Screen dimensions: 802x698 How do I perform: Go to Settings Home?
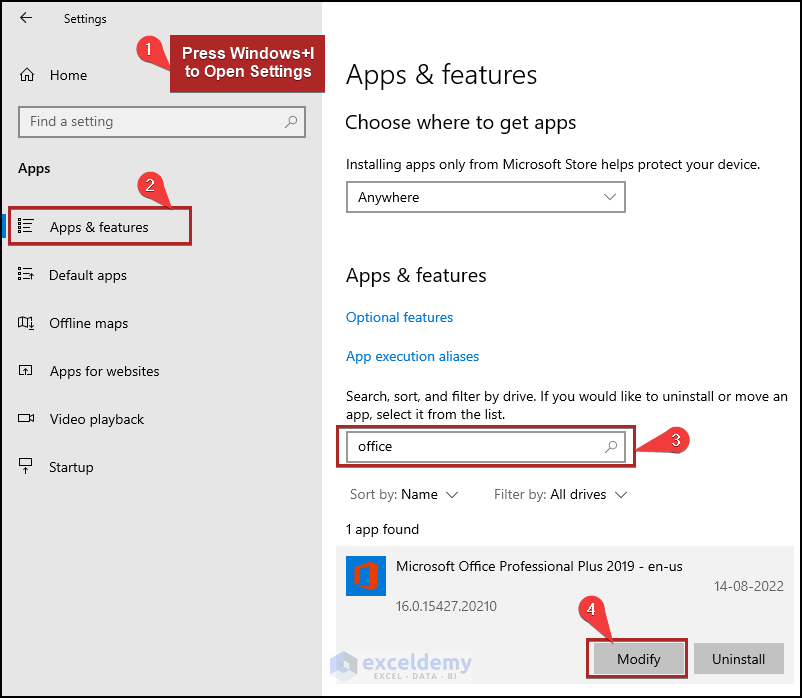[x=68, y=75]
